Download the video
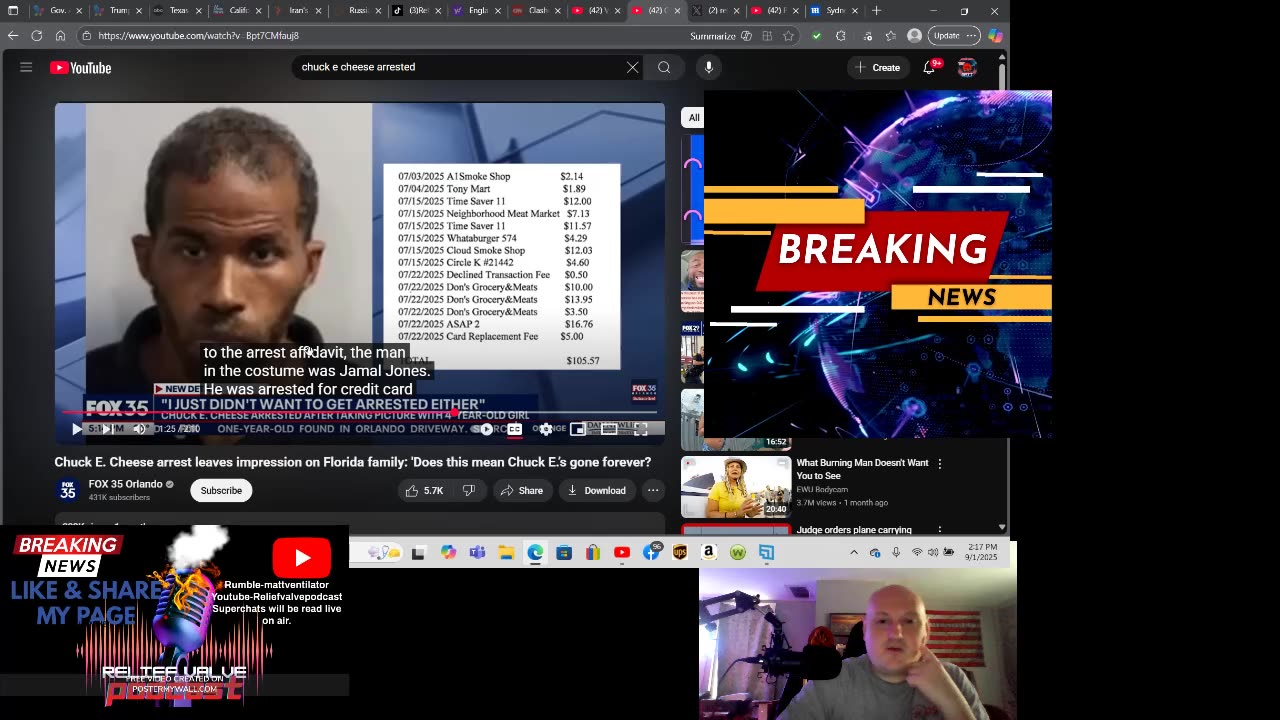The width and height of the screenshot is (1280, 720). (596, 490)
